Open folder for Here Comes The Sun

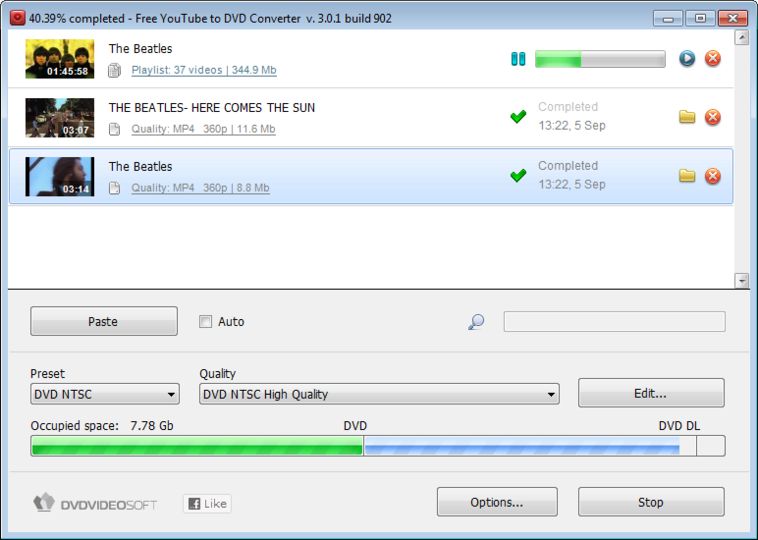click(687, 117)
